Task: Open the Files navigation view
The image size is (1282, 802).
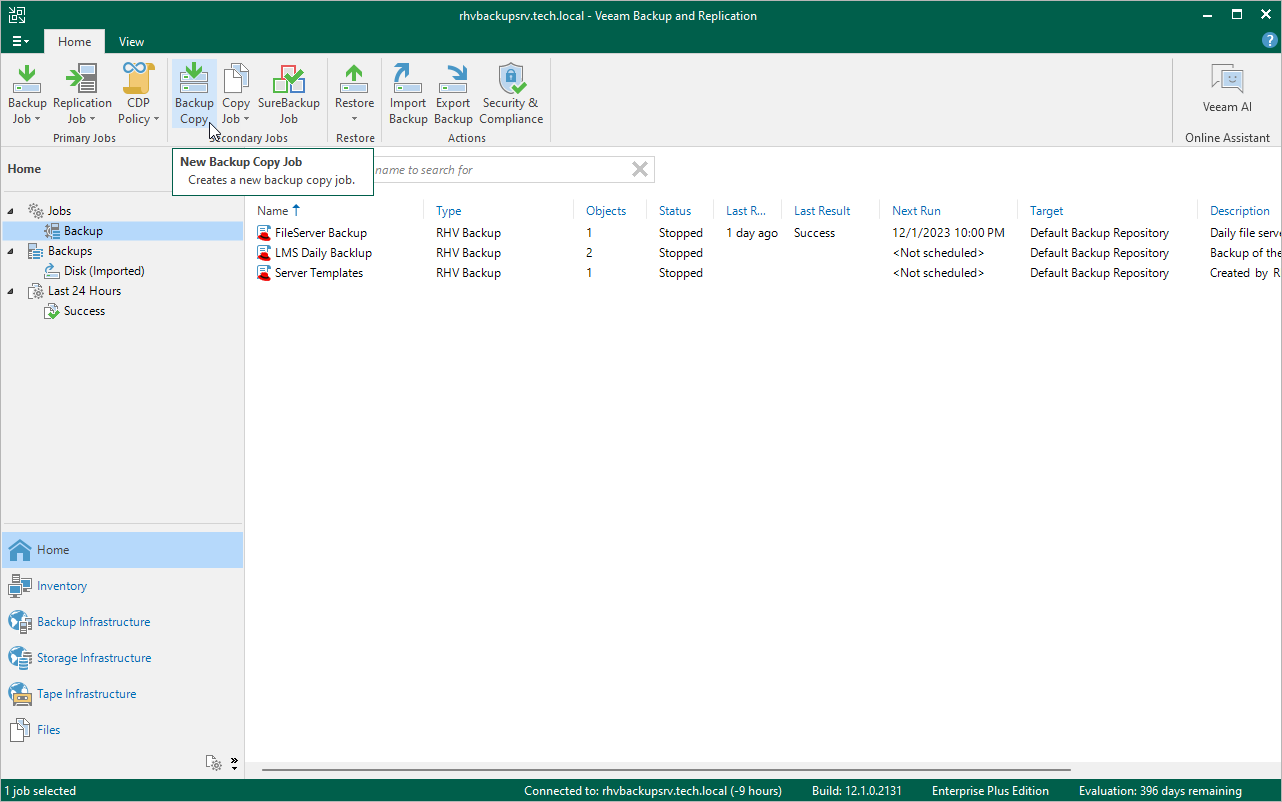Action: 122,730
